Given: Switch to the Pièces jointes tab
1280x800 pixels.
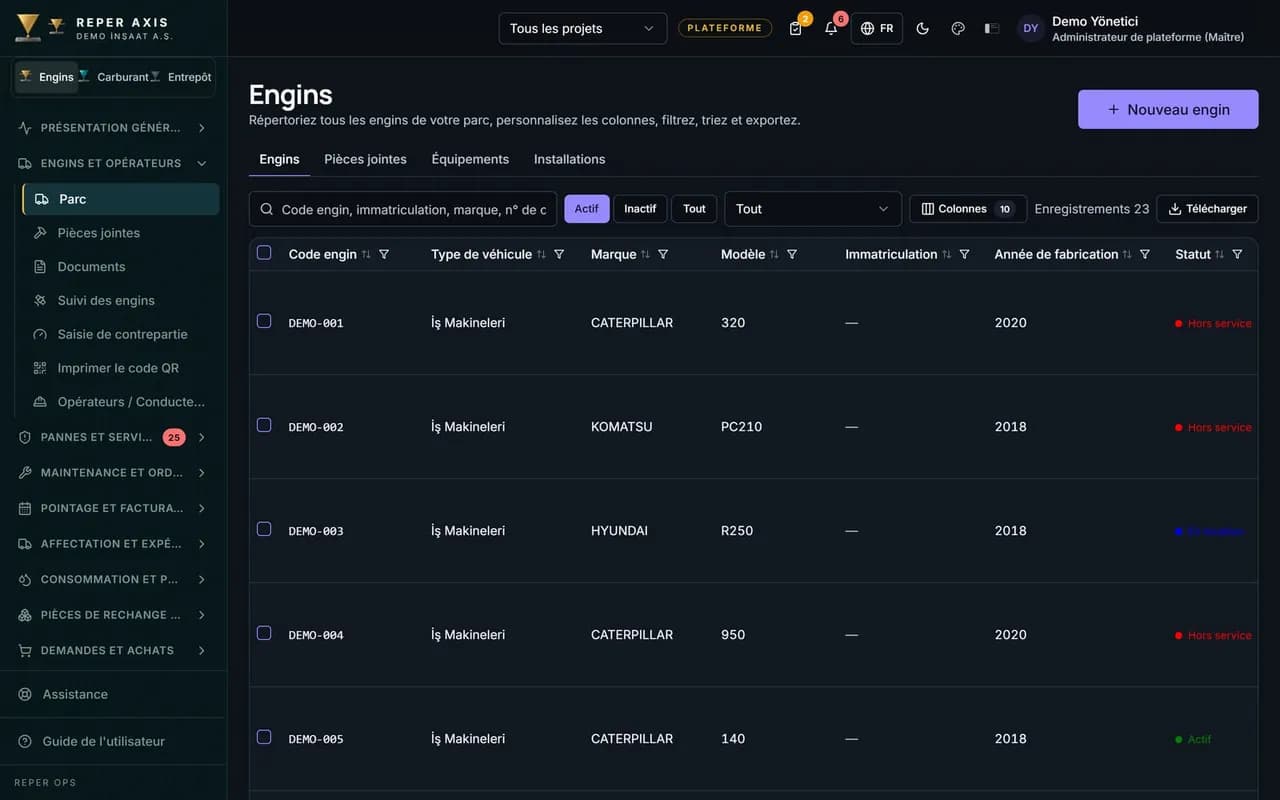Looking at the screenshot, I should point(365,159).
